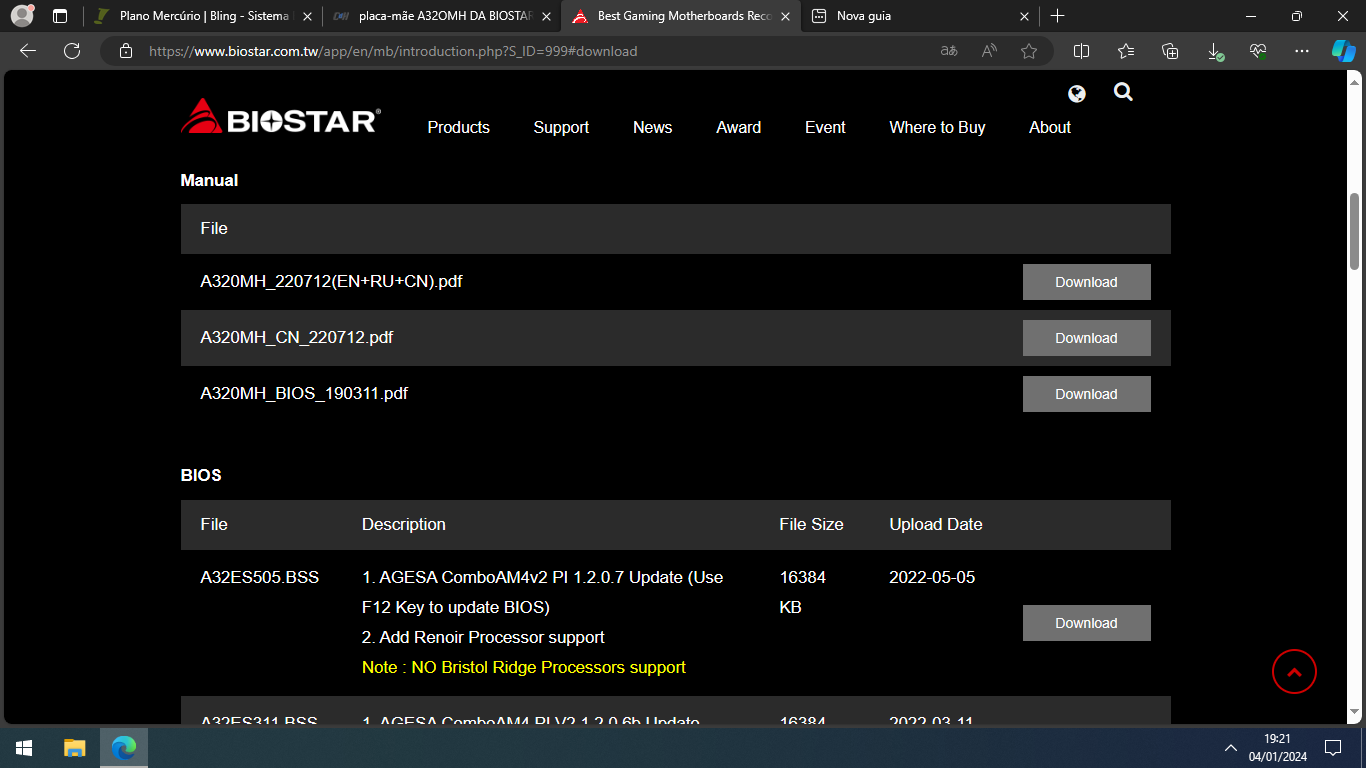1366x768 pixels.
Task: Open the Copilot sidebar icon
Action: 1344,51
